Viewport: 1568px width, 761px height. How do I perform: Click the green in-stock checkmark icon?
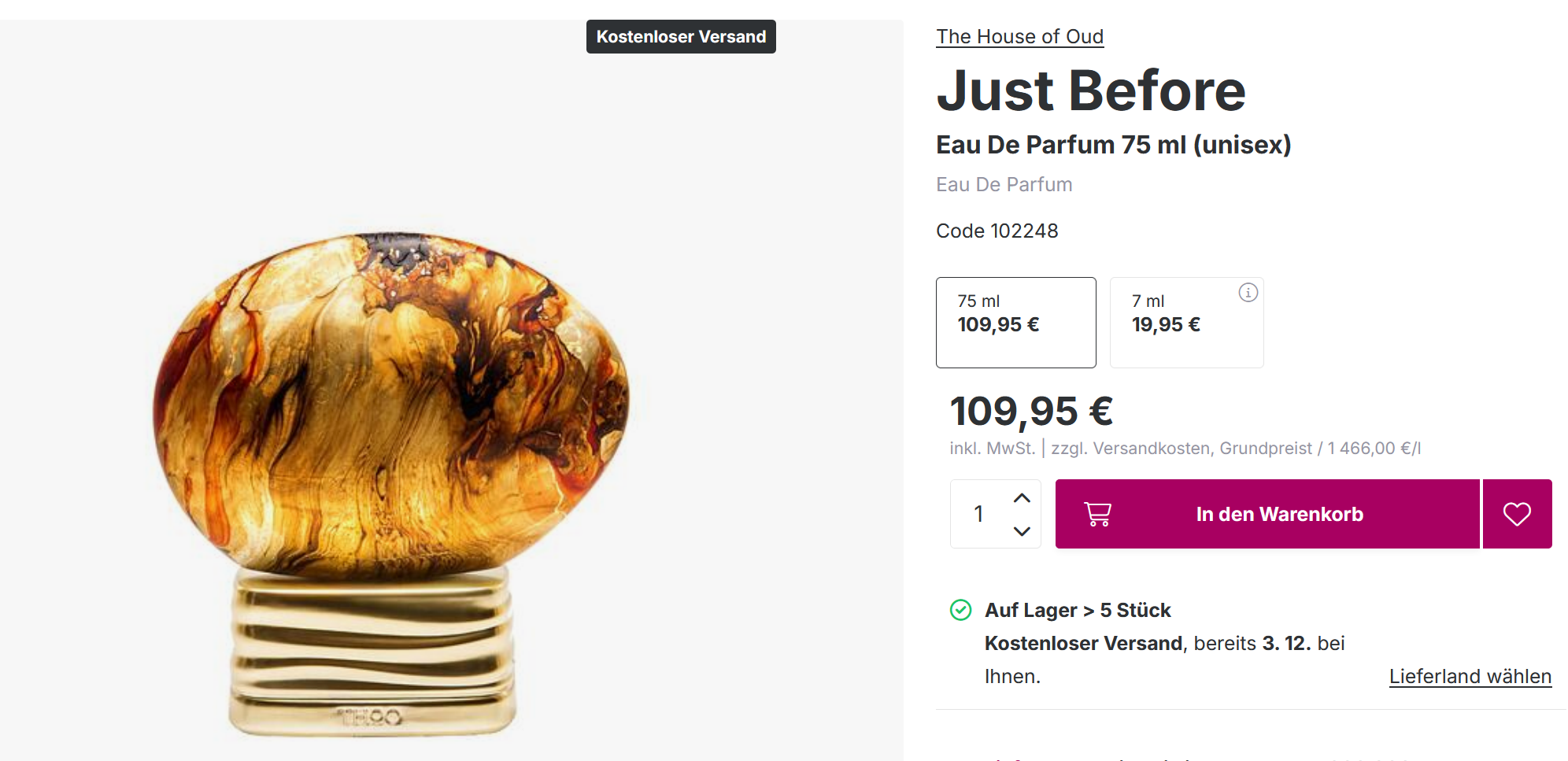[960, 610]
